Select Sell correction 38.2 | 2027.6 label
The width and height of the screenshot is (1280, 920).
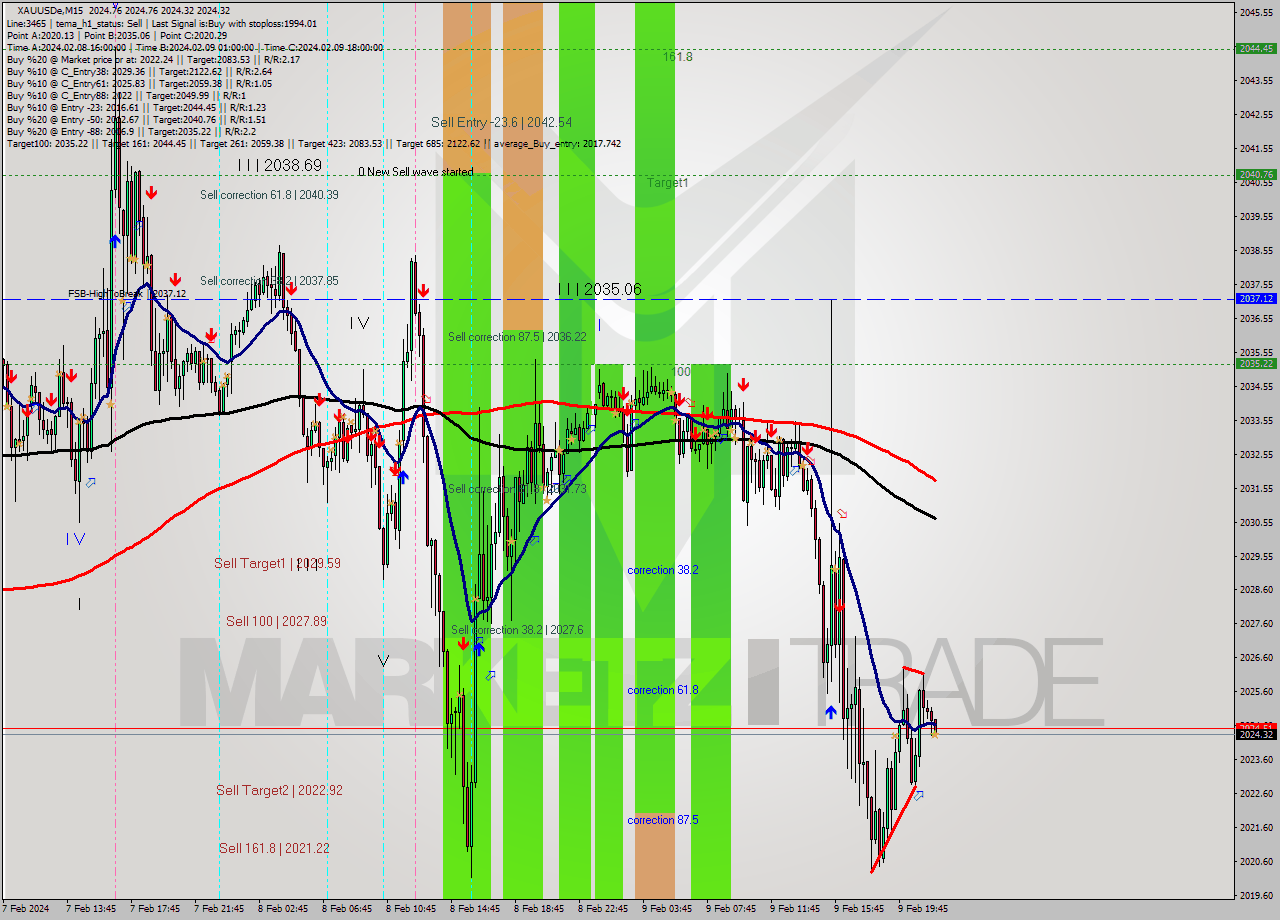point(517,630)
